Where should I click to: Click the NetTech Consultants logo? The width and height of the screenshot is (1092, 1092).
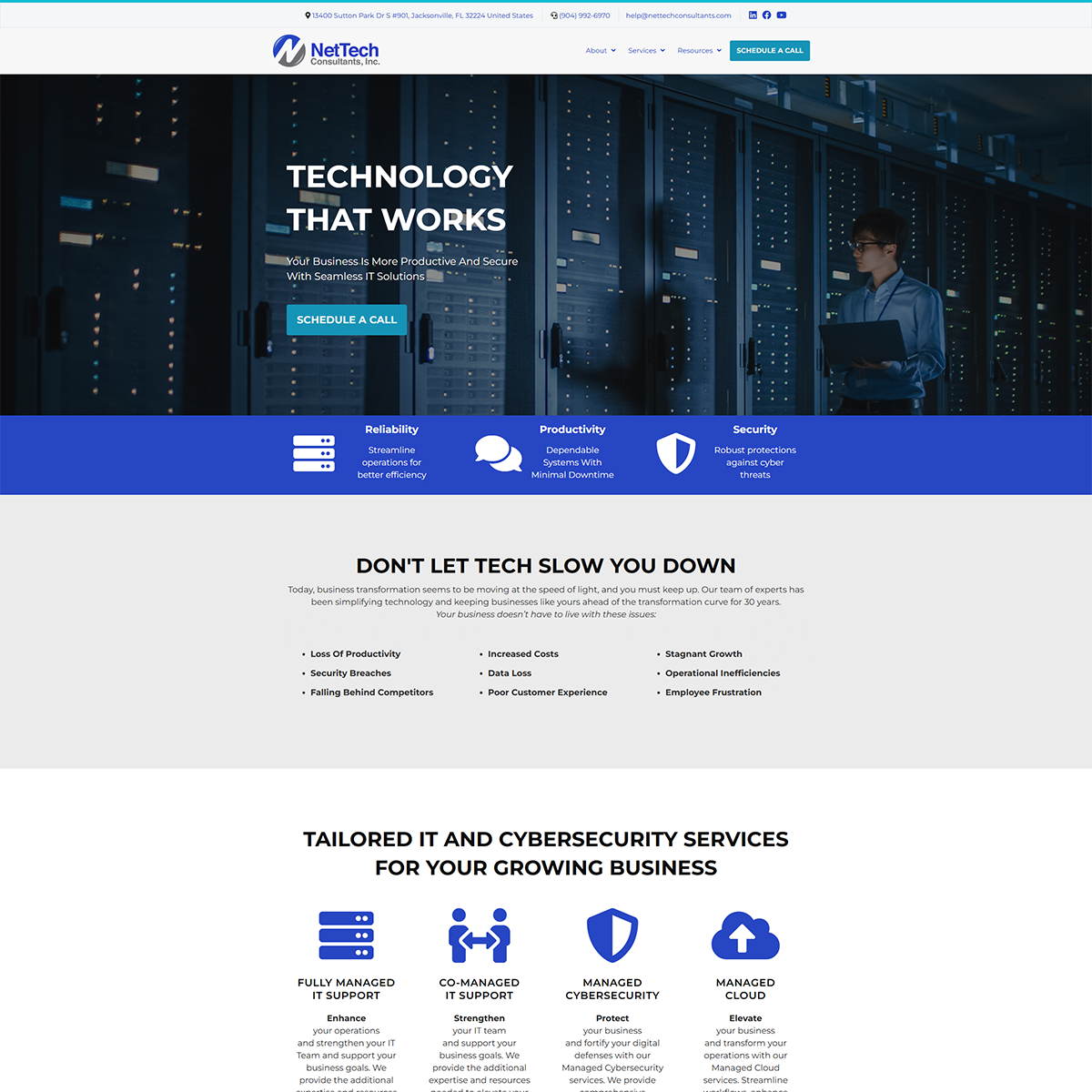coord(327,51)
